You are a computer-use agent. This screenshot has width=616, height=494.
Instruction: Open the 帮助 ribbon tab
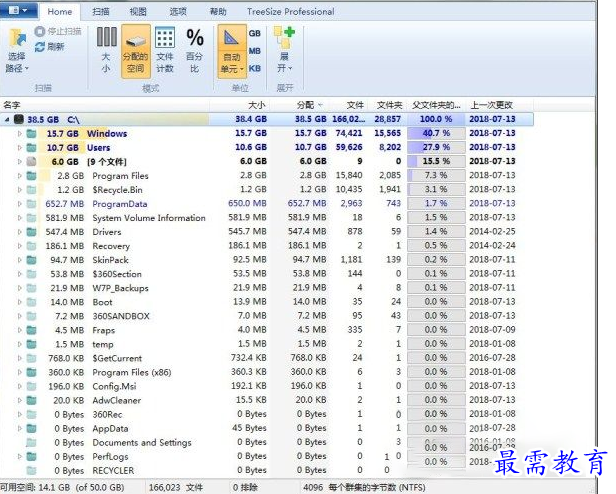218,12
